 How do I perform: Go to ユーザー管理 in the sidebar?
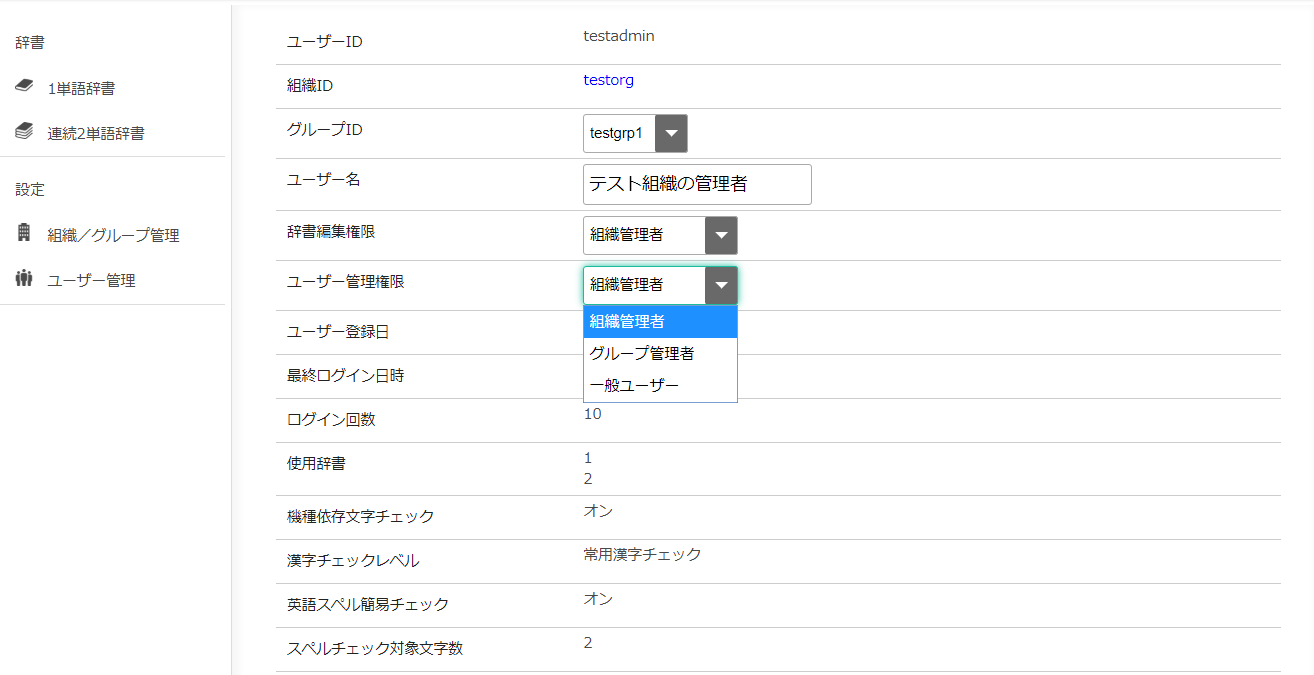click(91, 281)
